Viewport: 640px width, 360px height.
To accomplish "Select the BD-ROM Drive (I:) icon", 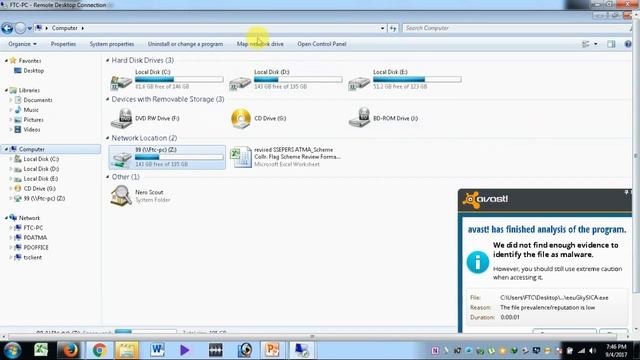I will [360, 118].
